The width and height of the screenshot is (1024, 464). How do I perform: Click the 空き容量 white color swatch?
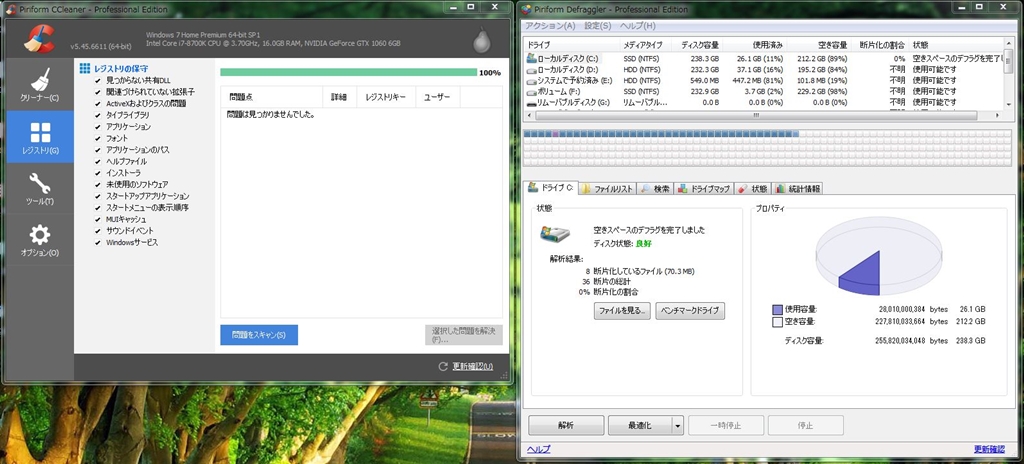click(777, 322)
